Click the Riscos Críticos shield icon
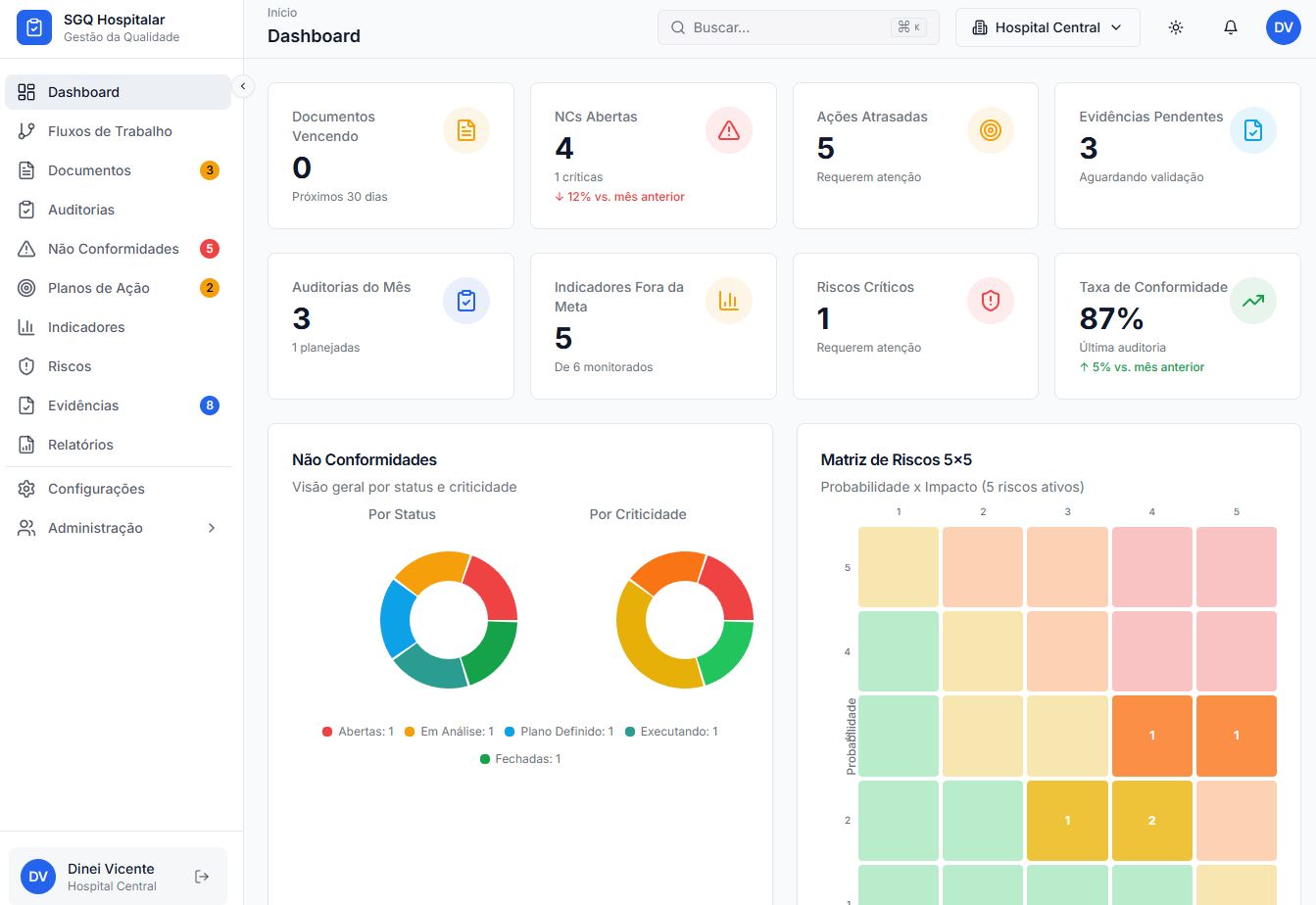 [990, 301]
